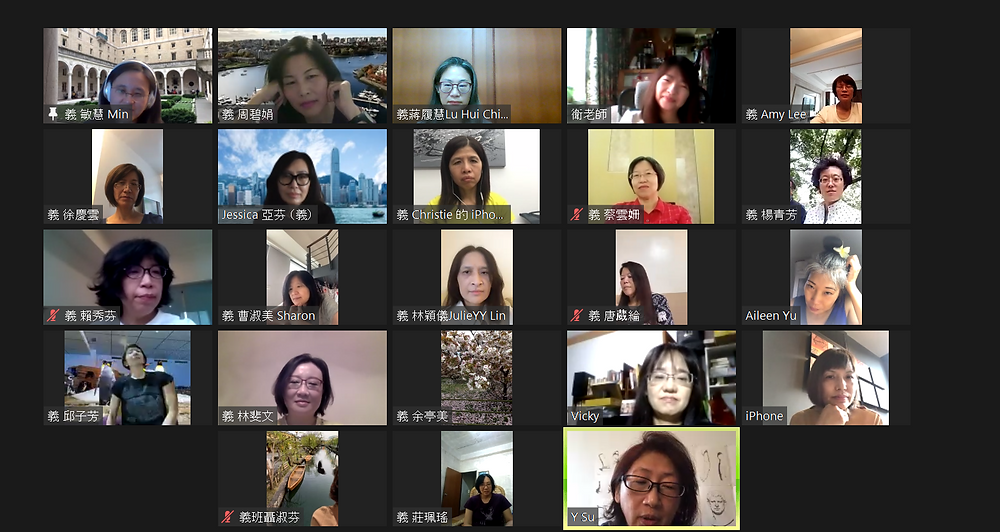Click 楊青芳's video tile
1000x532 pixels.
[826, 176]
